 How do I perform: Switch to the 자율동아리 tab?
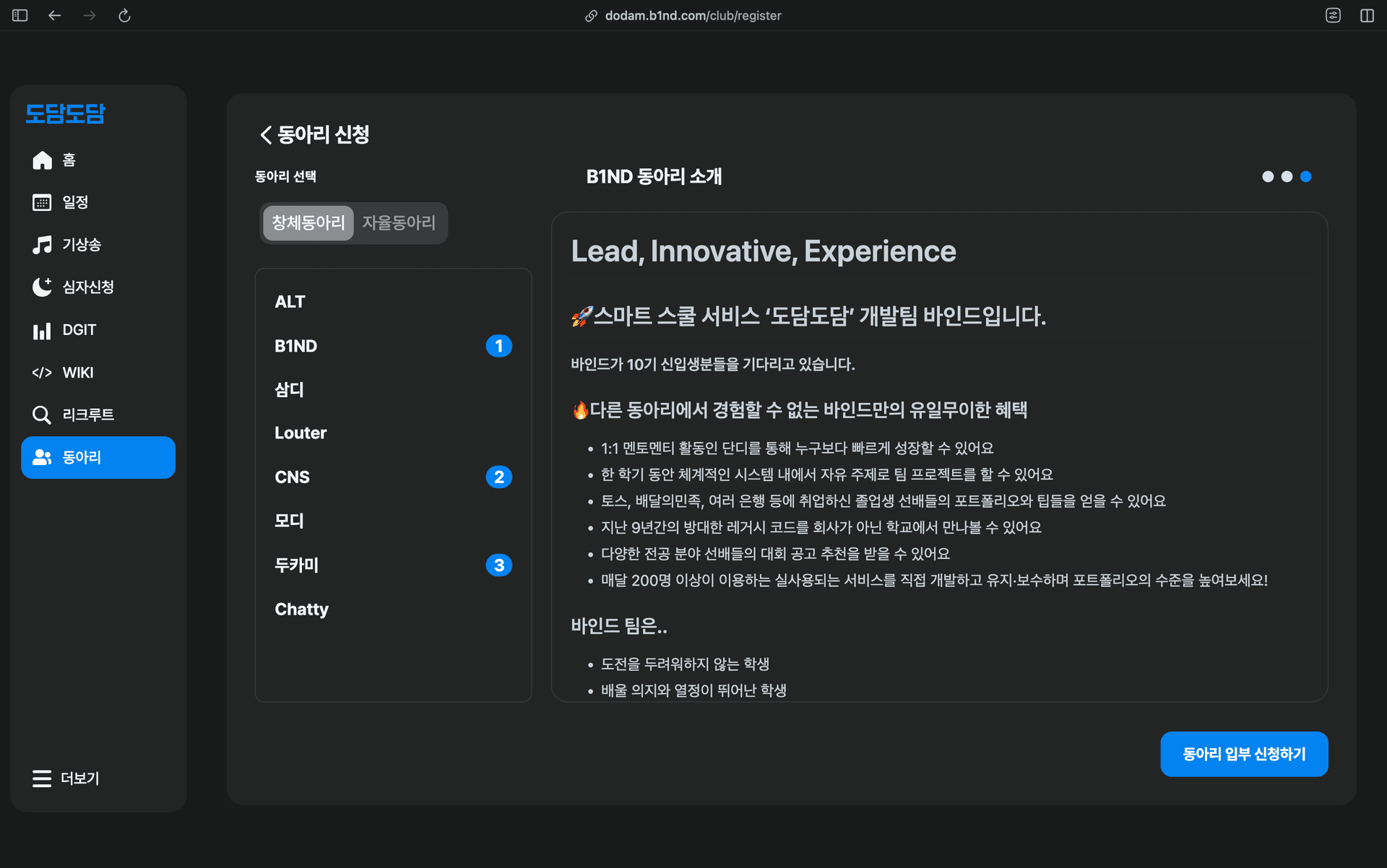click(398, 223)
